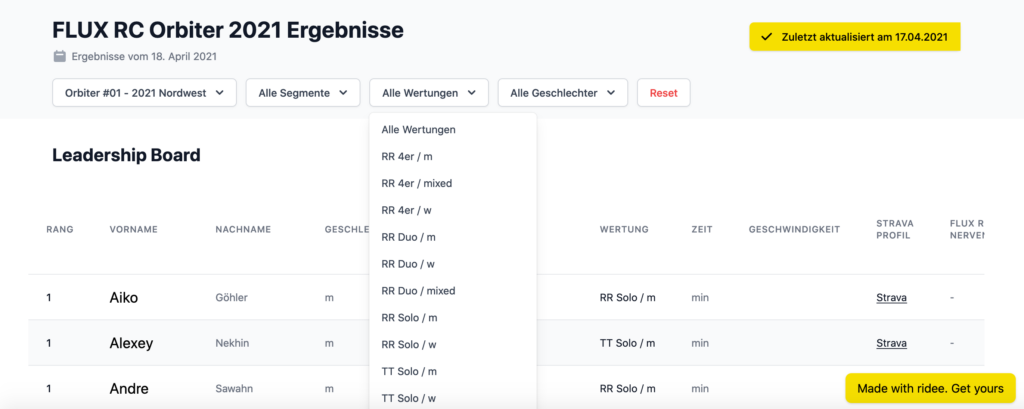The image size is (1024, 409).
Task: Pick RR 4er / w from the list
Action: 406,210
